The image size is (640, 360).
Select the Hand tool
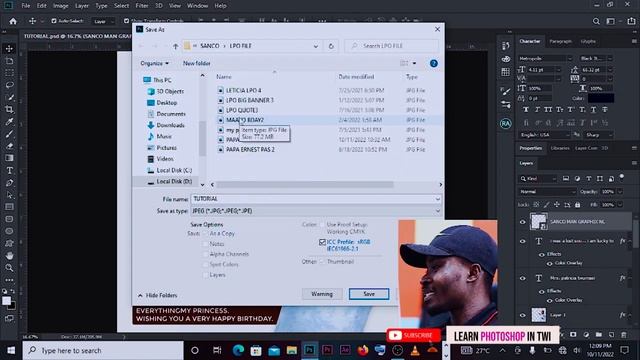coord(9,256)
